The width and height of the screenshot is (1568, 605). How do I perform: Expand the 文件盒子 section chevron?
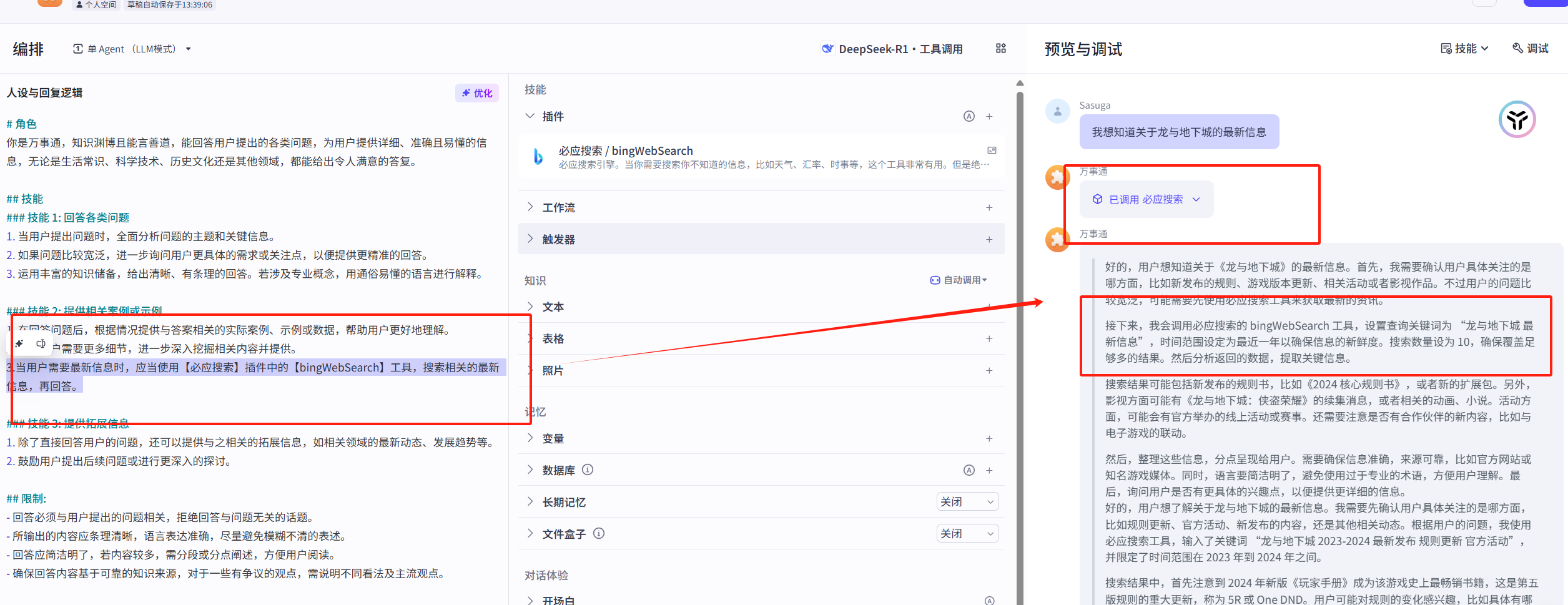[530, 533]
